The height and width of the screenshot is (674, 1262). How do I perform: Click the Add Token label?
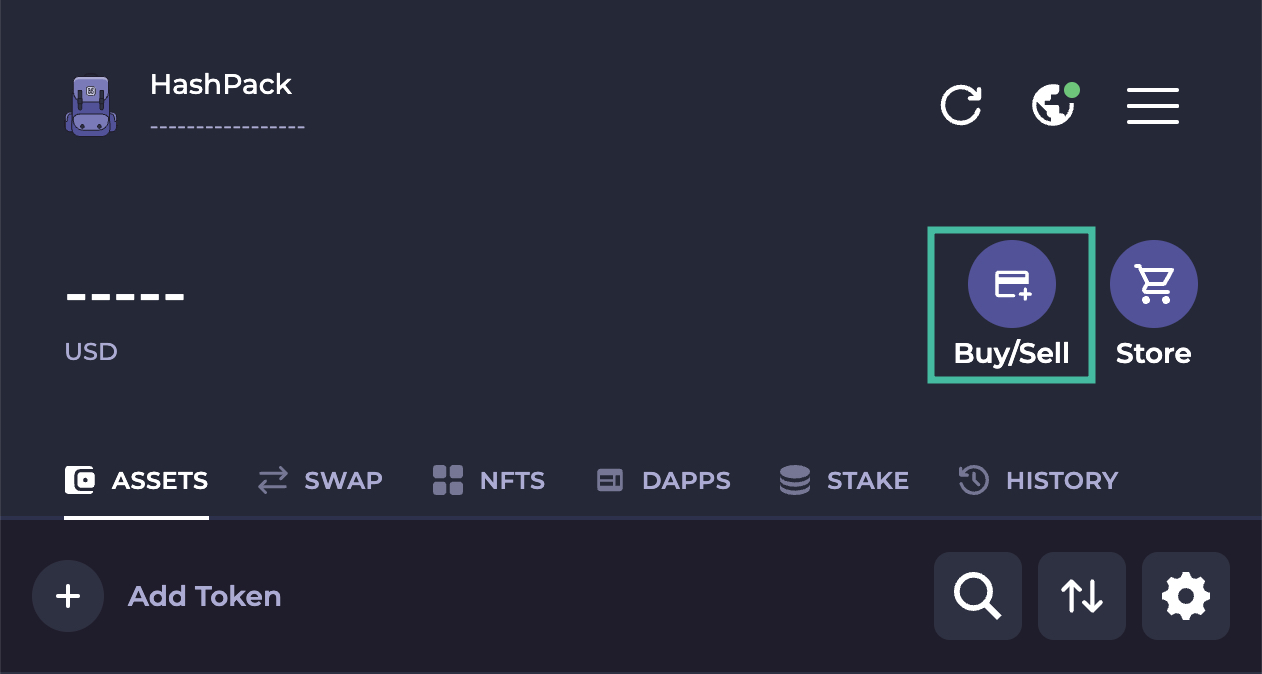coord(205,597)
